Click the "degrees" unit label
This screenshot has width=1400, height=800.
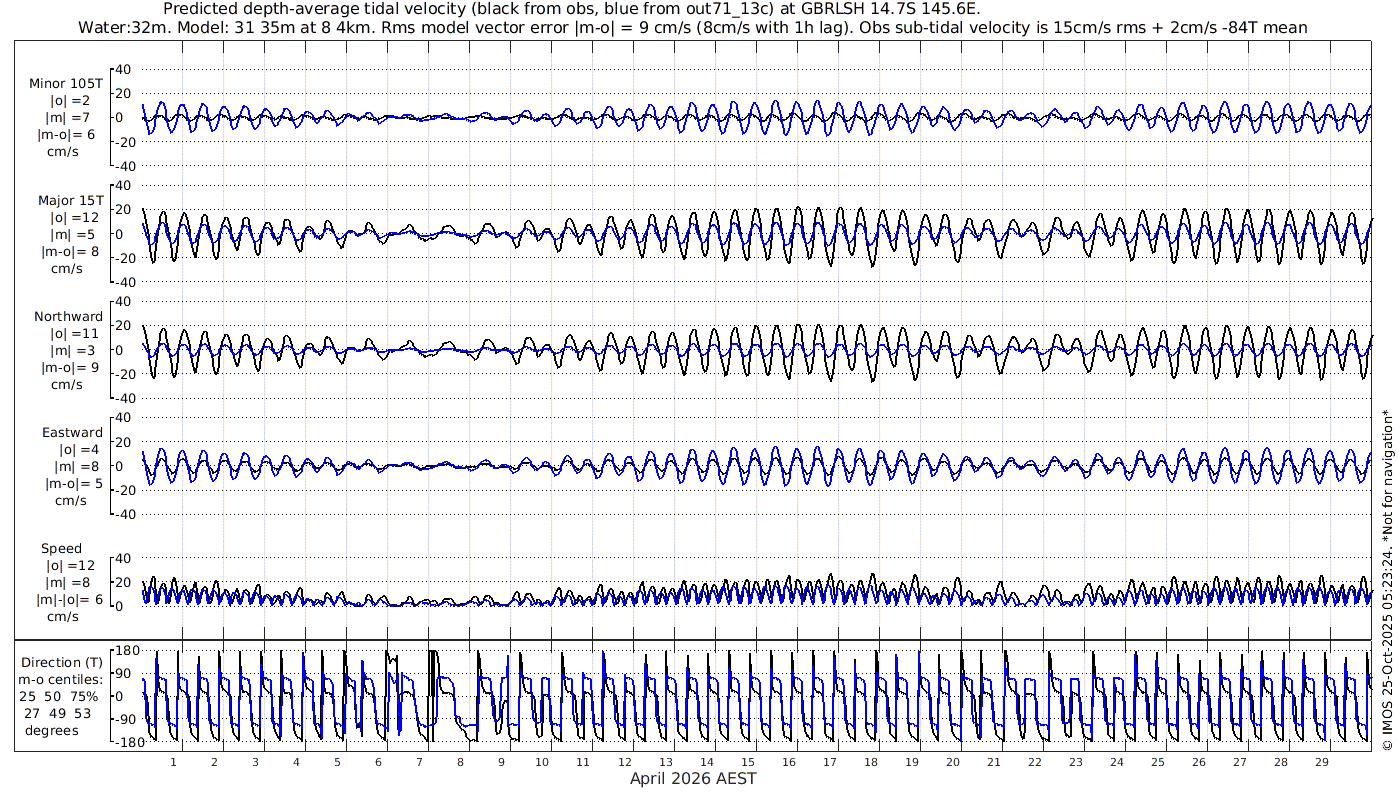point(52,730)
